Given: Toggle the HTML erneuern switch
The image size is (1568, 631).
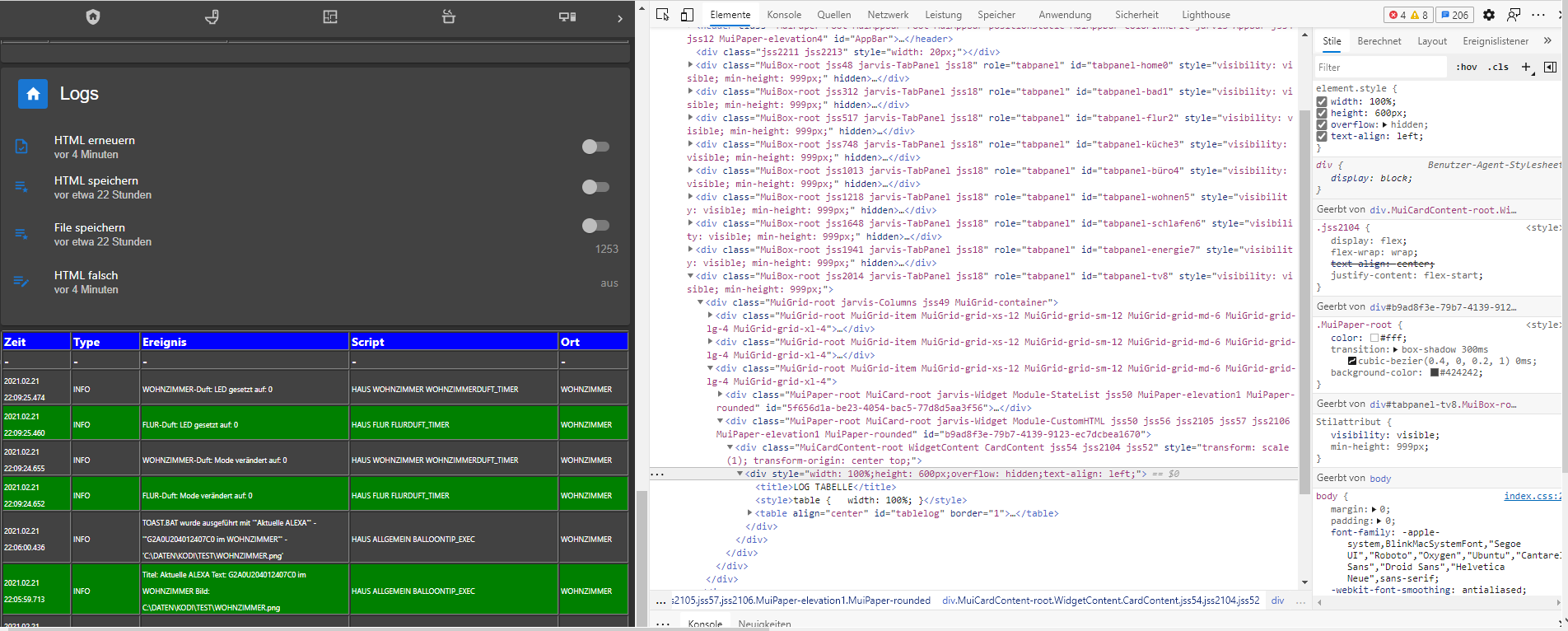Looking at the screenshot, I should [595, 147].
